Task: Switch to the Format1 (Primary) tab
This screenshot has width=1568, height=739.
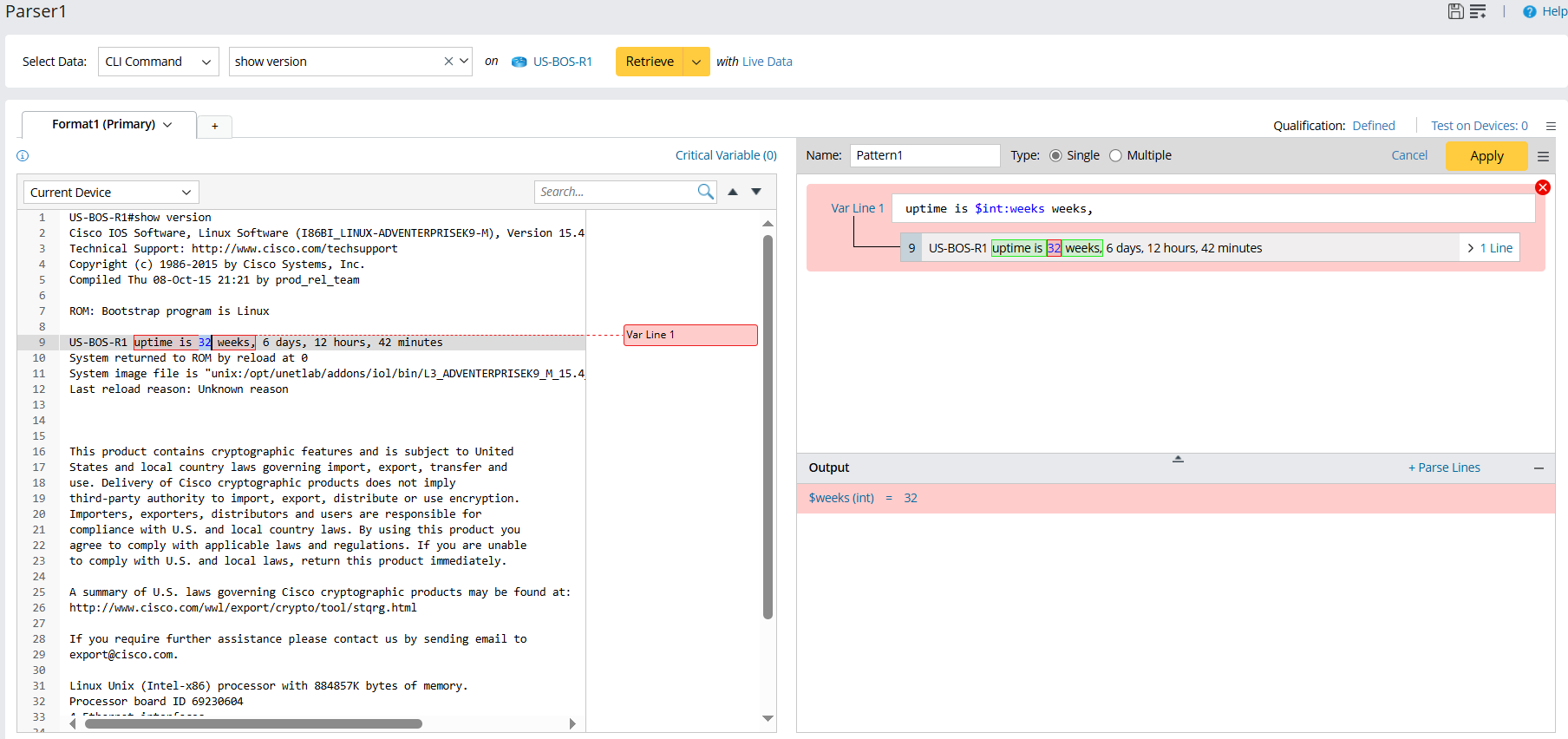Action: (x=108, y=125)
